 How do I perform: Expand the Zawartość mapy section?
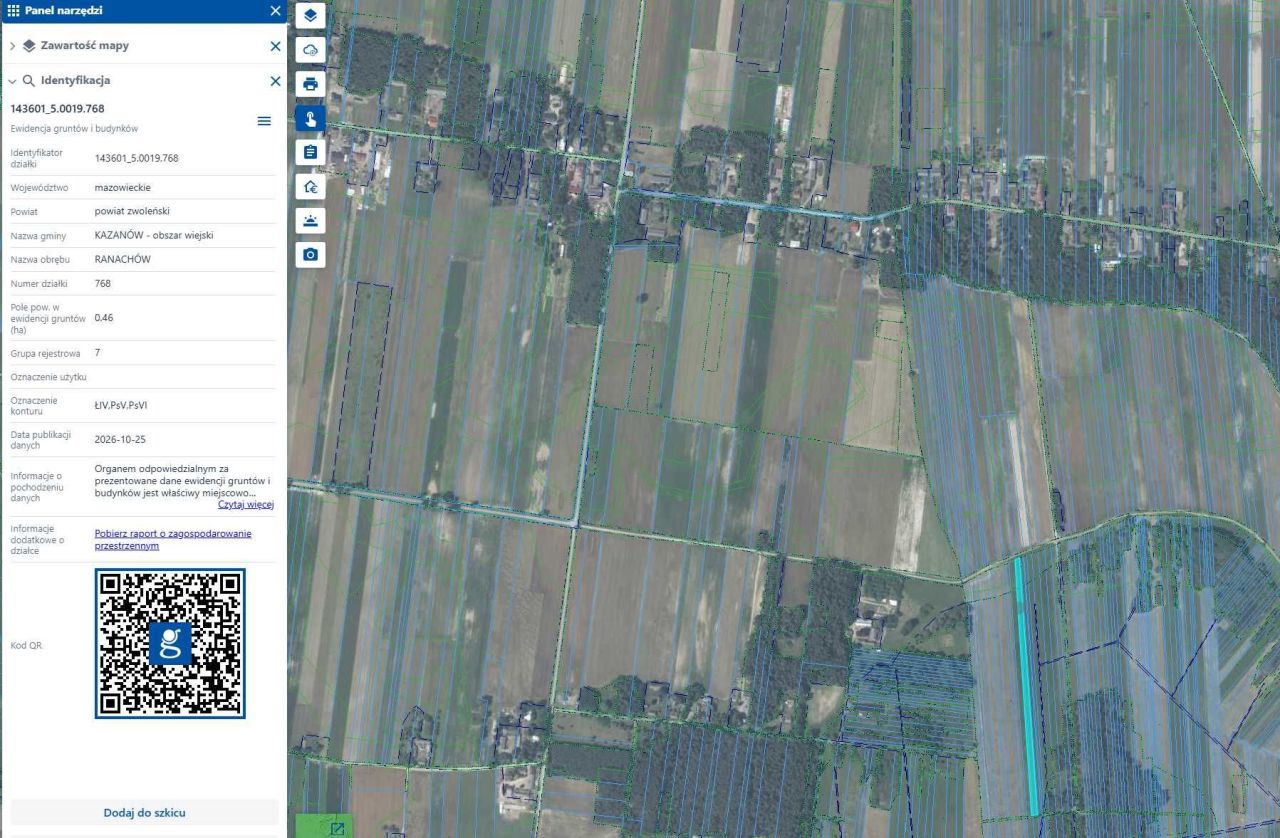tap(13, 46)
